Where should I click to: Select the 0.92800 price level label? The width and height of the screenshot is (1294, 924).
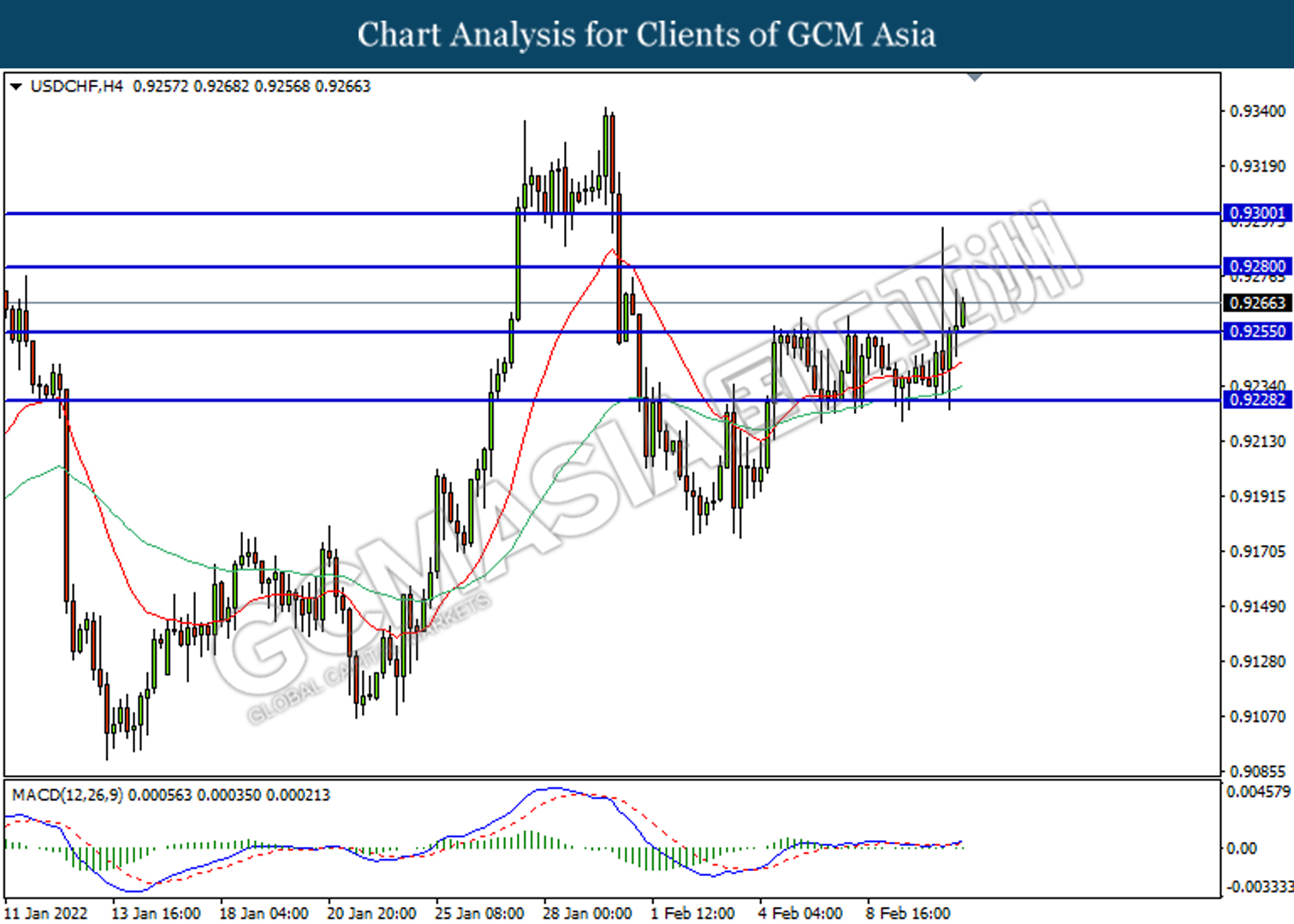[1257, 267]
